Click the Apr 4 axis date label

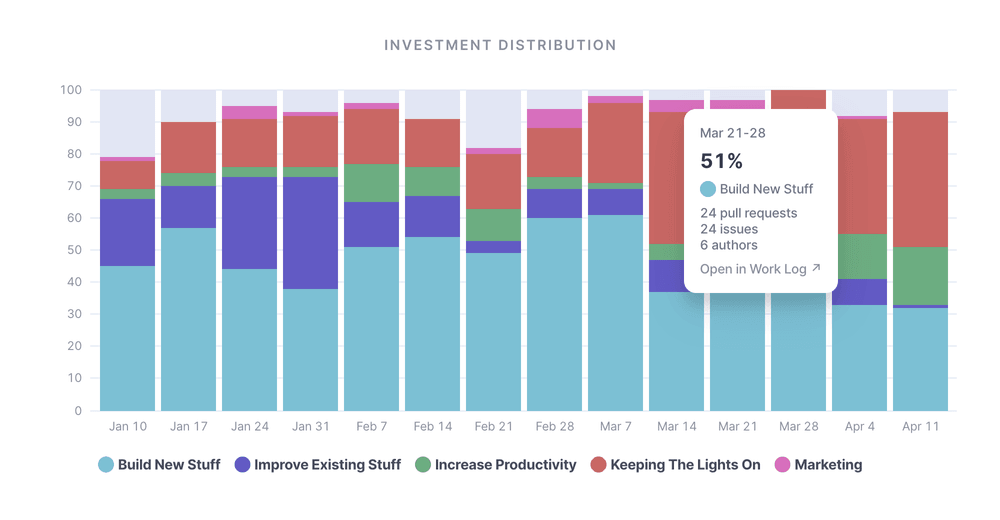859,426
